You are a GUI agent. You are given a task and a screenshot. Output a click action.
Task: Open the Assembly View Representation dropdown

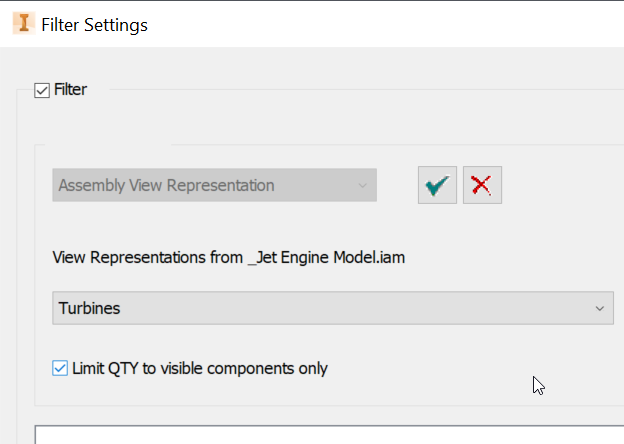point(214,185)
